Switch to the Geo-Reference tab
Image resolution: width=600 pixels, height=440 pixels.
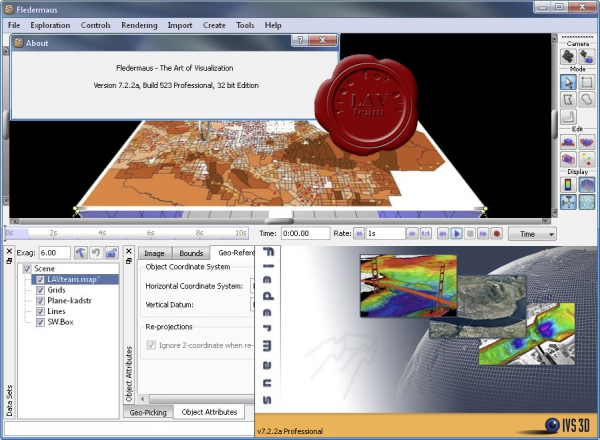point(233,253)
